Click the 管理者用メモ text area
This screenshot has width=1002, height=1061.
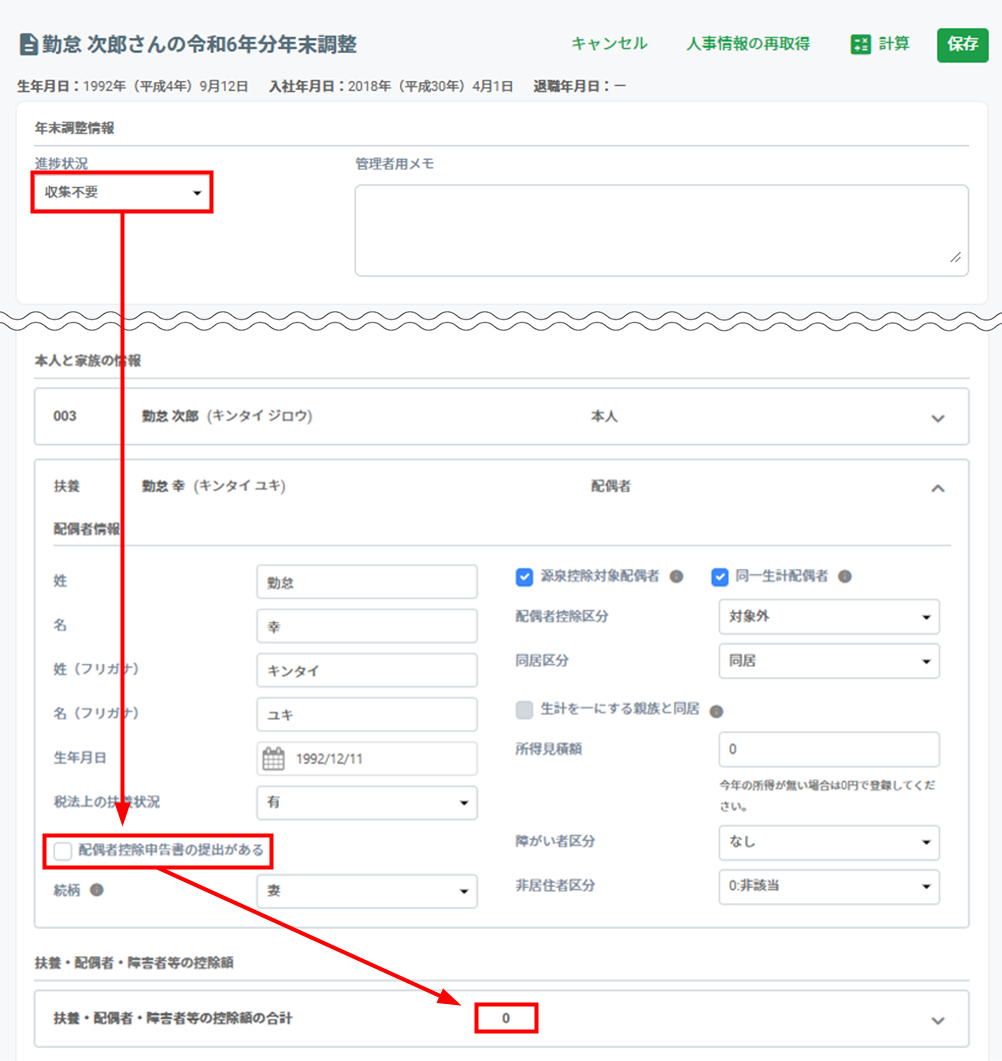point(662,231)
